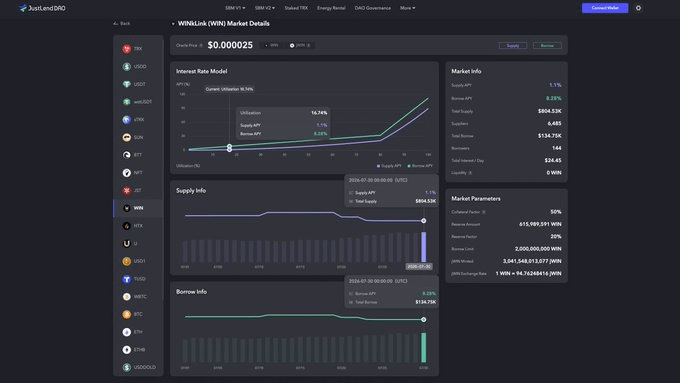Select the TUSD token icon
680x383 pixels.
click(x=127, y=279)
